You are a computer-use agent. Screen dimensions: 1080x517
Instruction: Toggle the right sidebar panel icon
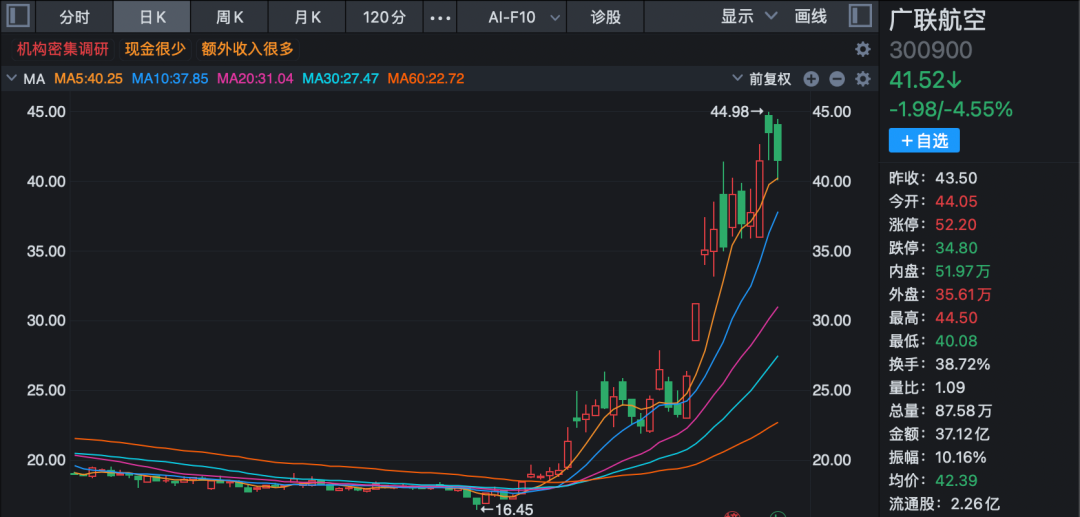(x=859, y=16)
